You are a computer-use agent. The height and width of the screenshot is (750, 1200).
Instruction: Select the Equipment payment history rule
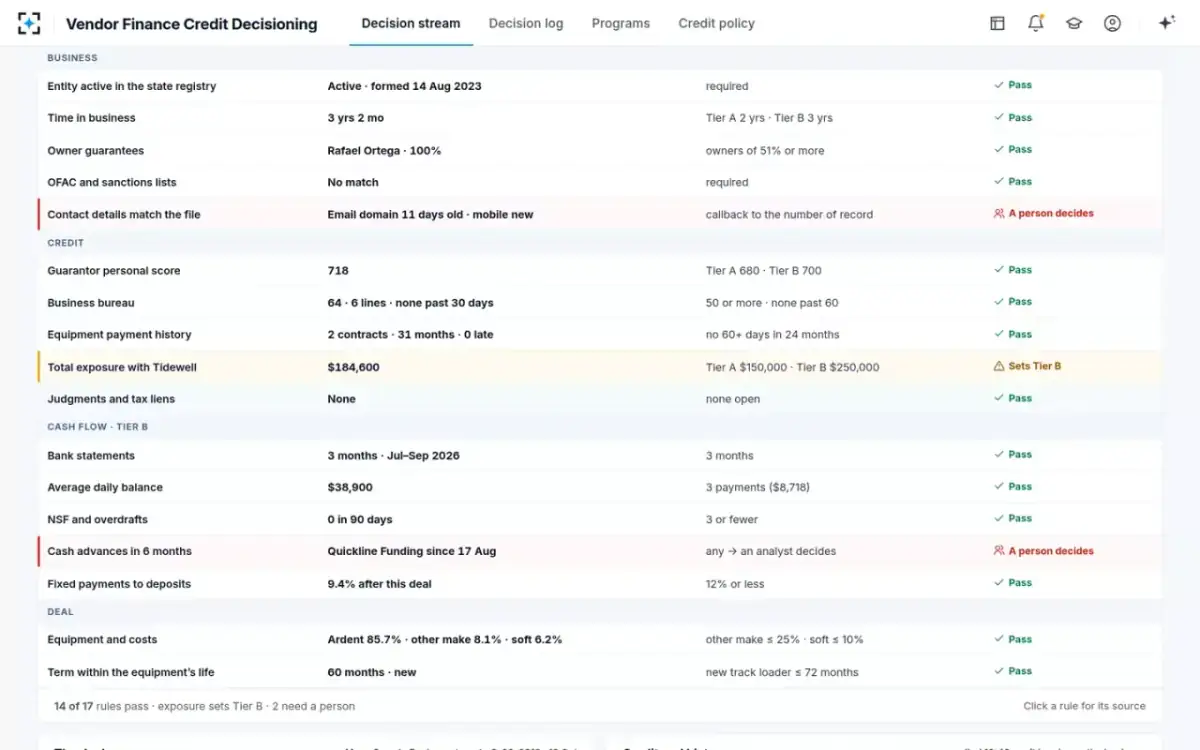coord(600,334)
